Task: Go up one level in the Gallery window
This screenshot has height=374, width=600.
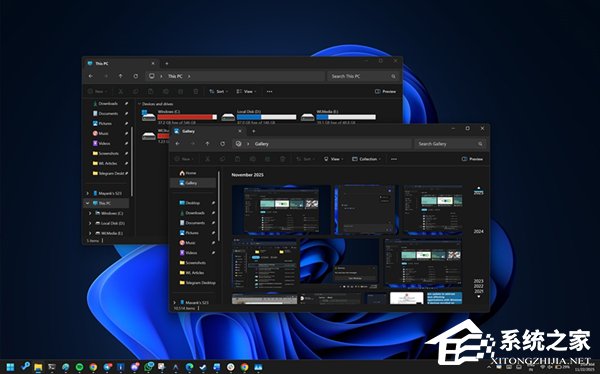Action: (207, 144)
